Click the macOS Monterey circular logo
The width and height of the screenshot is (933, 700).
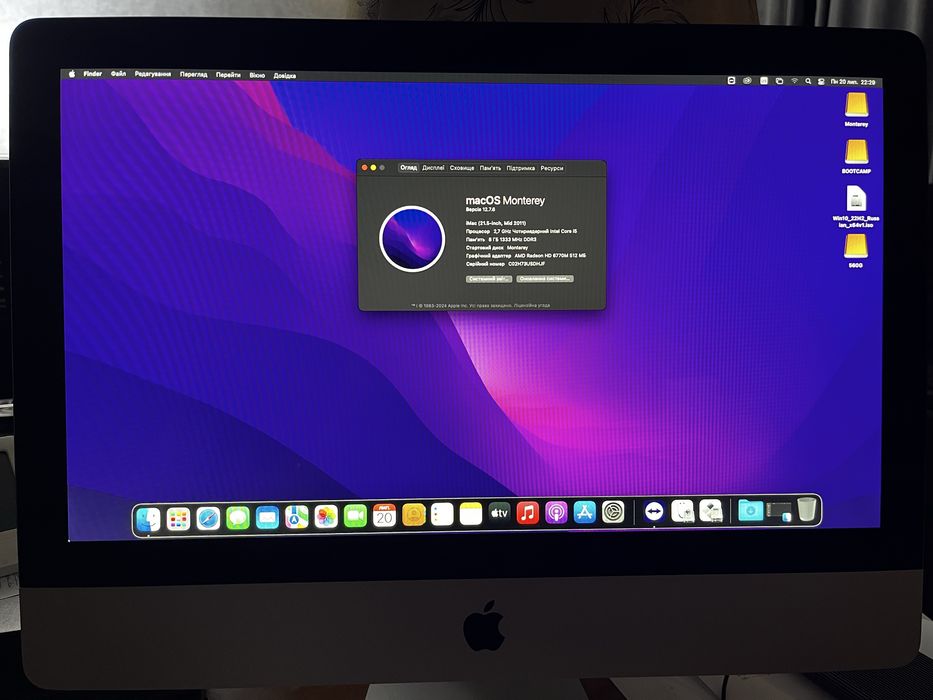pyautogui.click(x=412, y=239)
